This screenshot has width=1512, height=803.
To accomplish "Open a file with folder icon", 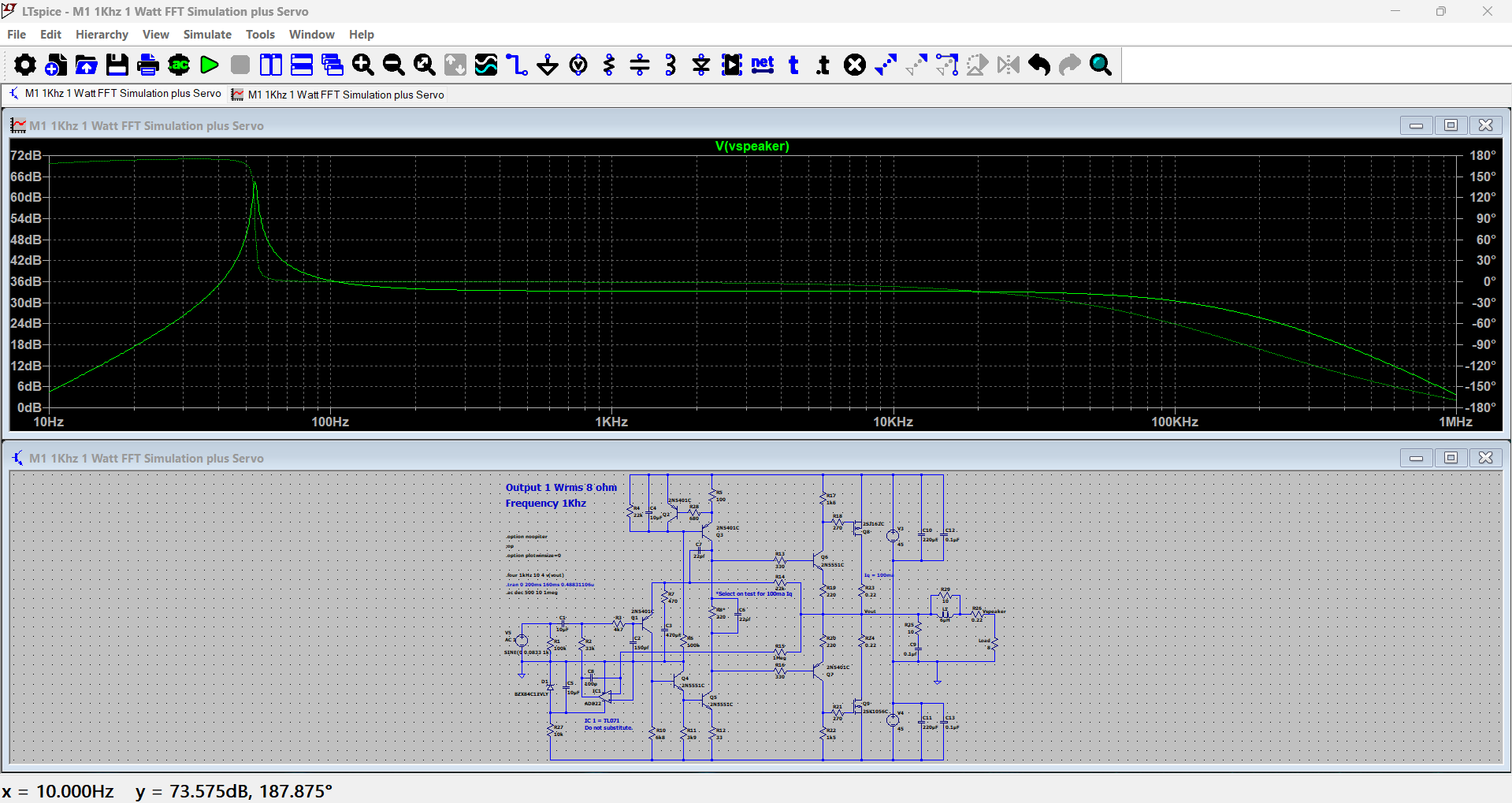I will [x=87, y=65].
